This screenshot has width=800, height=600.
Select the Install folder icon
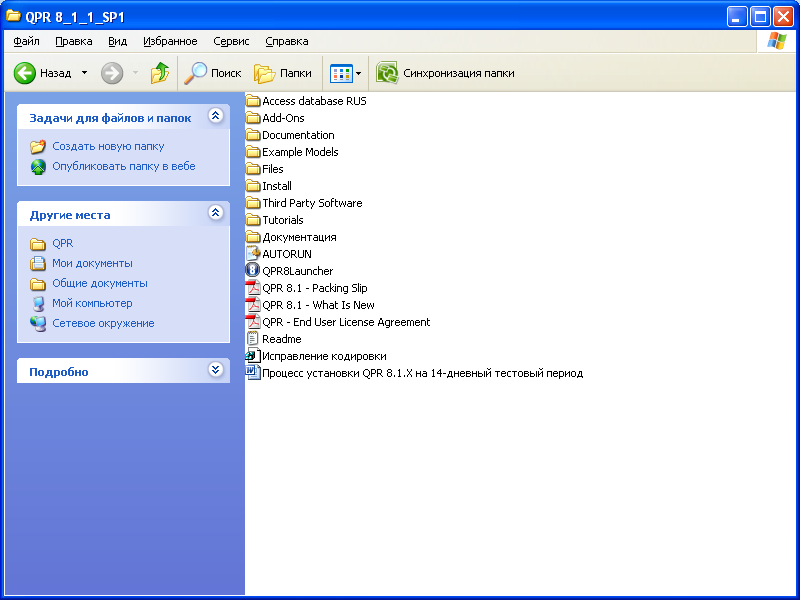click(253, 186)
